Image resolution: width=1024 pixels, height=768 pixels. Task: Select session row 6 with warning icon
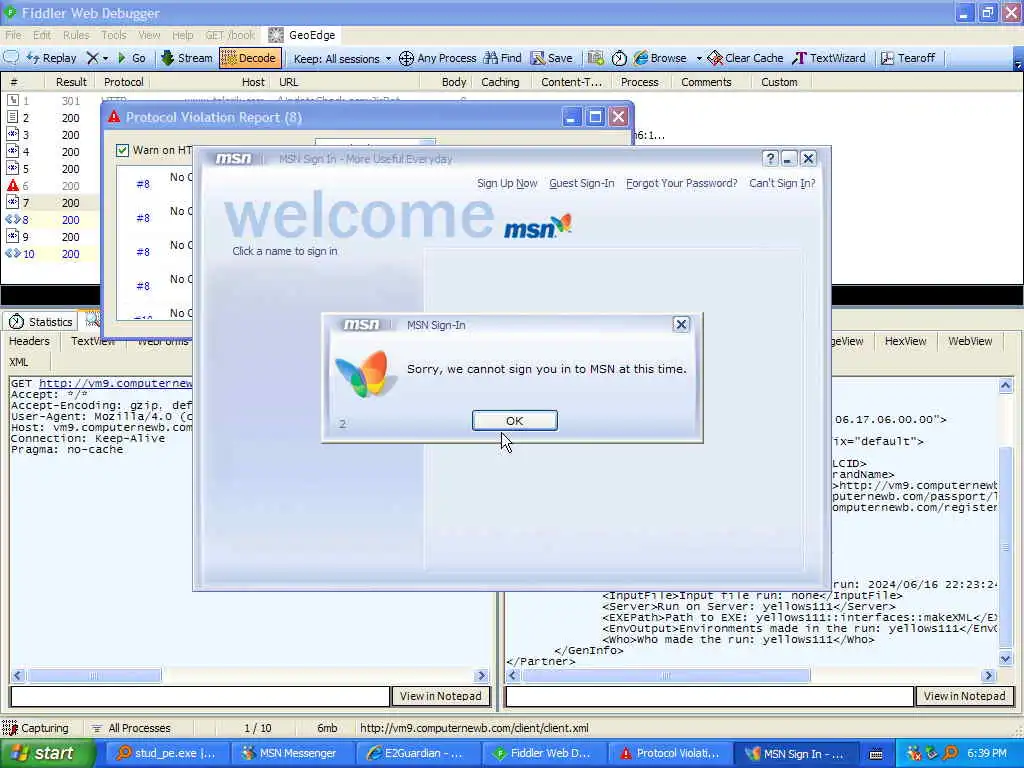[x=49, y=185]
